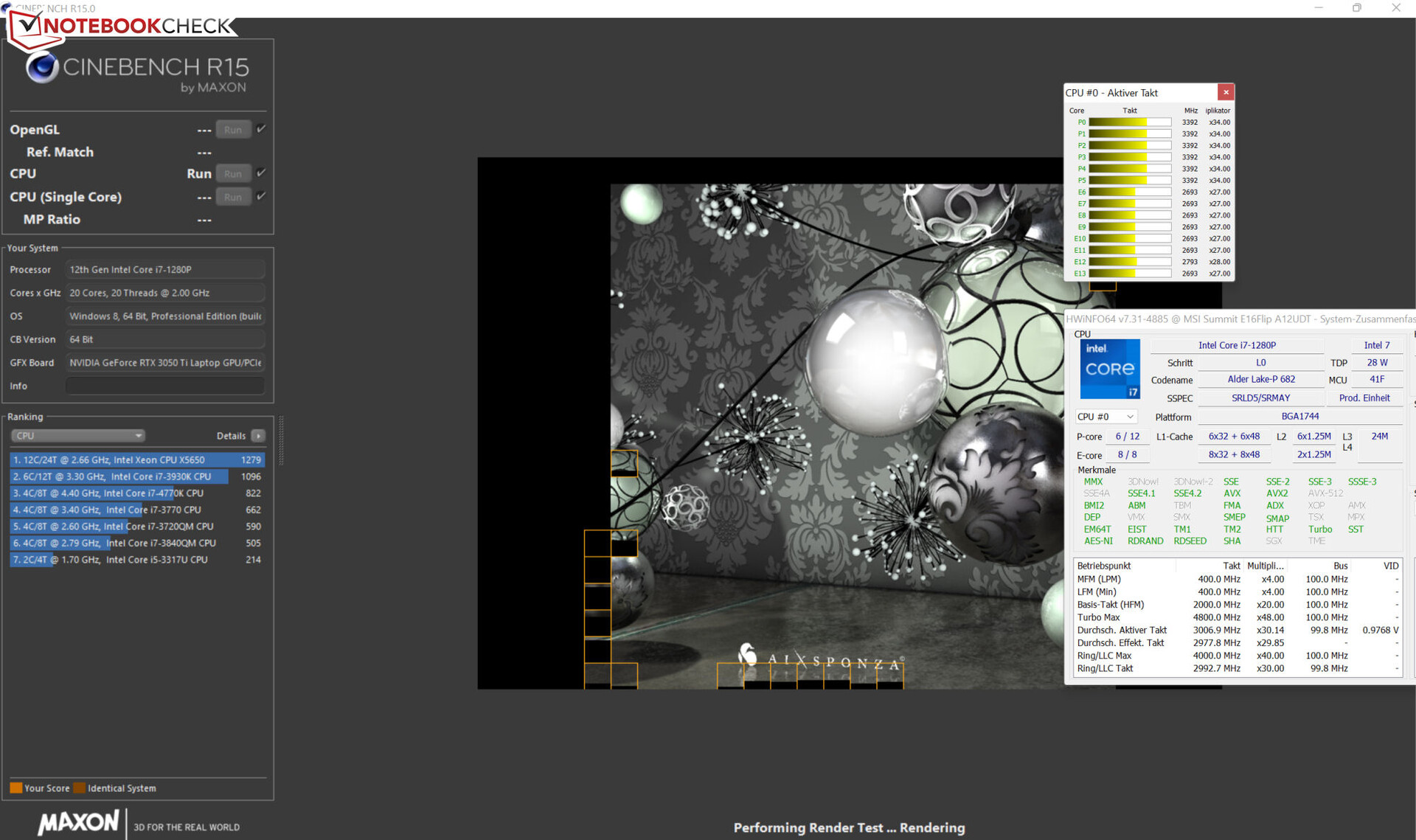Click the MAXON logo at the bottom
The height and width of the screenshot is (840, 1416).
(78, 822)
